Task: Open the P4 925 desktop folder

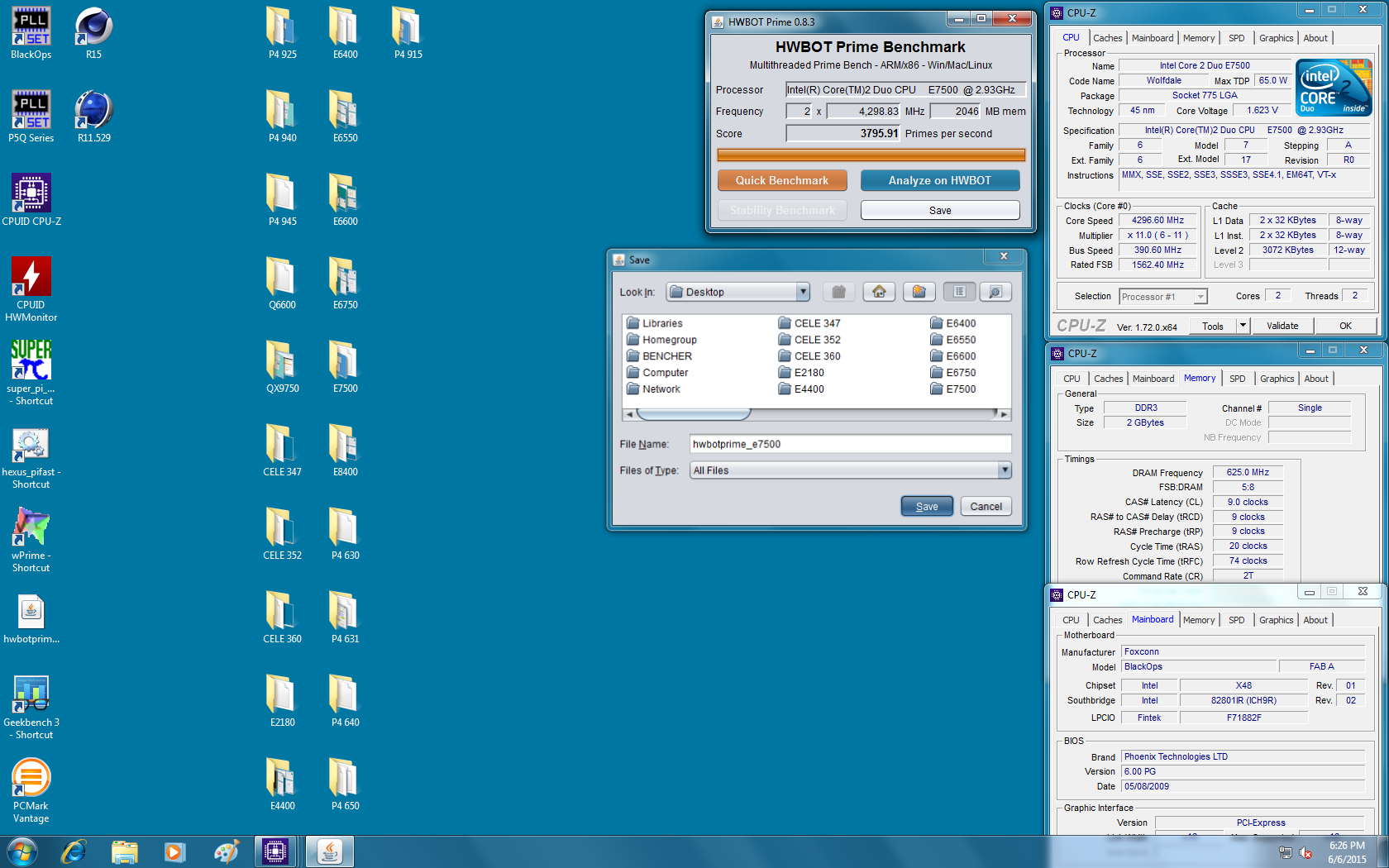Action: click(x=282, y=33)
